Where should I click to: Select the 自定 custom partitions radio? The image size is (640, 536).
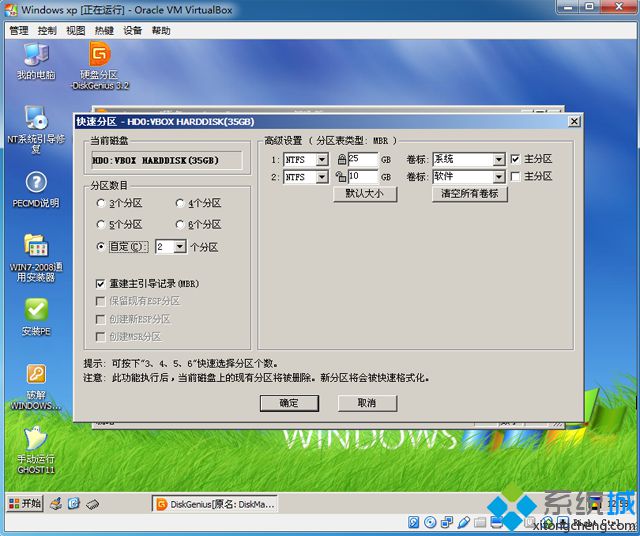[101, 247]
